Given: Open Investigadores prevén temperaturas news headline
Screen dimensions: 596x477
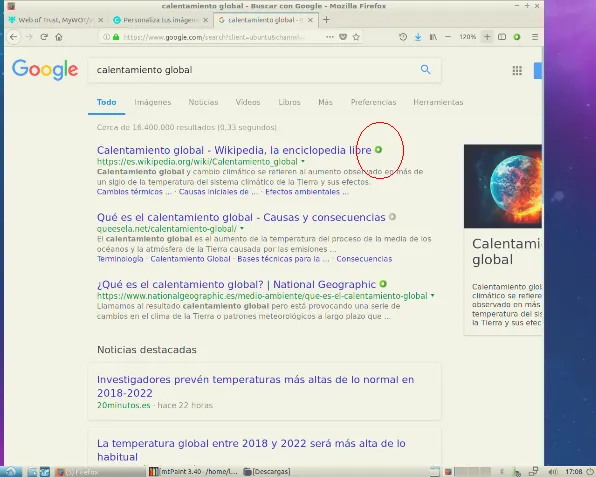Looking at the screenshot, I should point(255,386).
